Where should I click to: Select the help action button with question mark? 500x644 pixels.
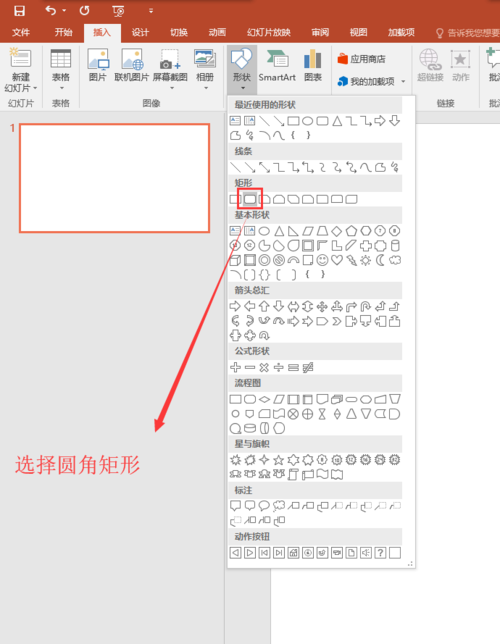point(380,553)
